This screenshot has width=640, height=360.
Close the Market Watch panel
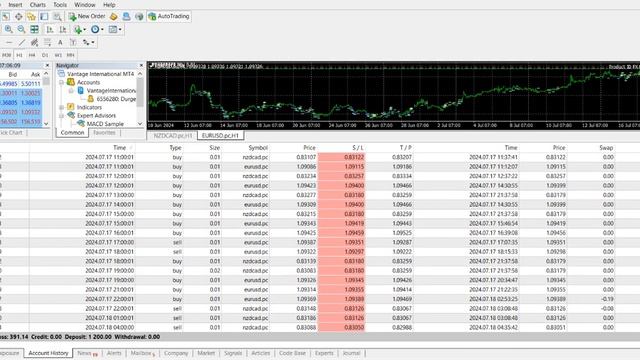pyautogui.click(x=47, y=65)
